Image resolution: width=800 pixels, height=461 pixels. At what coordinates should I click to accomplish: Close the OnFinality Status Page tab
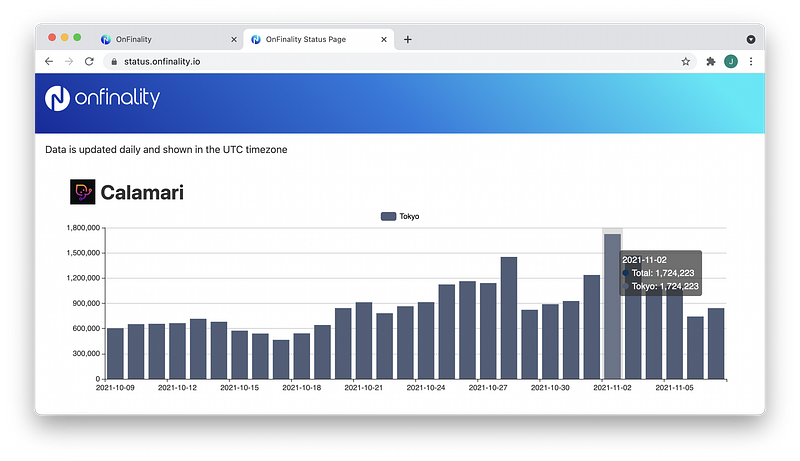[x=384, y=39]
